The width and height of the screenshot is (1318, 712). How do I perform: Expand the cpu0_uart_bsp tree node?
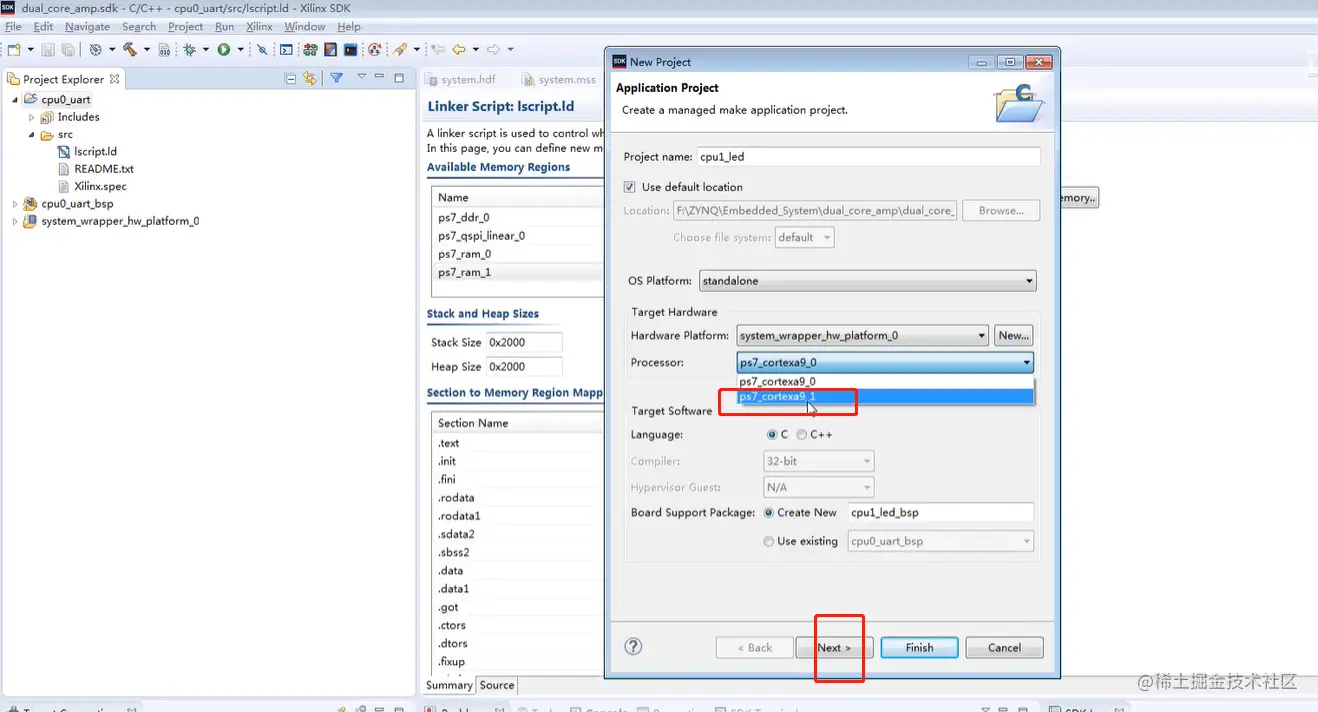coord(15,204)
